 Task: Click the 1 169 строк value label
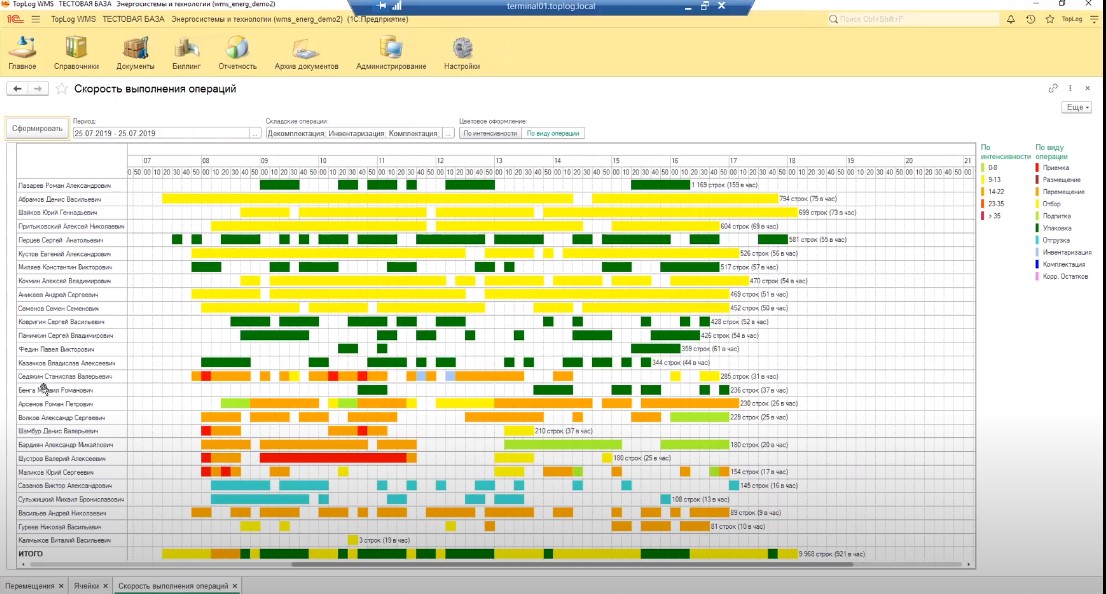[724, 185]
